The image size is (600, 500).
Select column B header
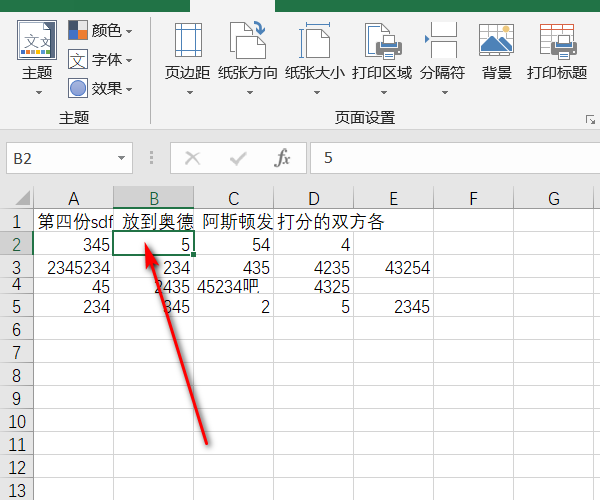[153, 198]
